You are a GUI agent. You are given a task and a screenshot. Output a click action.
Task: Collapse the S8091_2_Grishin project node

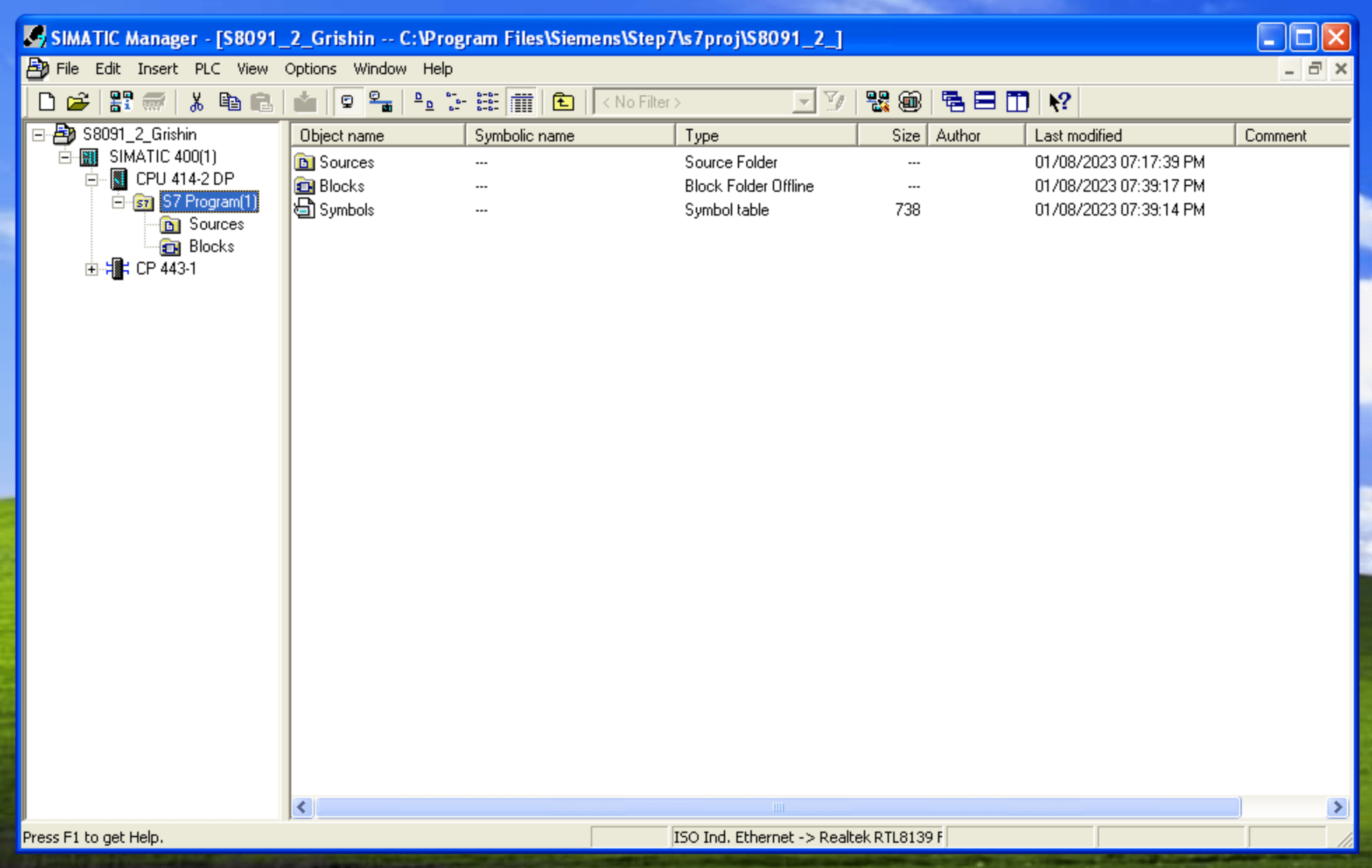(x=38, y=134)
